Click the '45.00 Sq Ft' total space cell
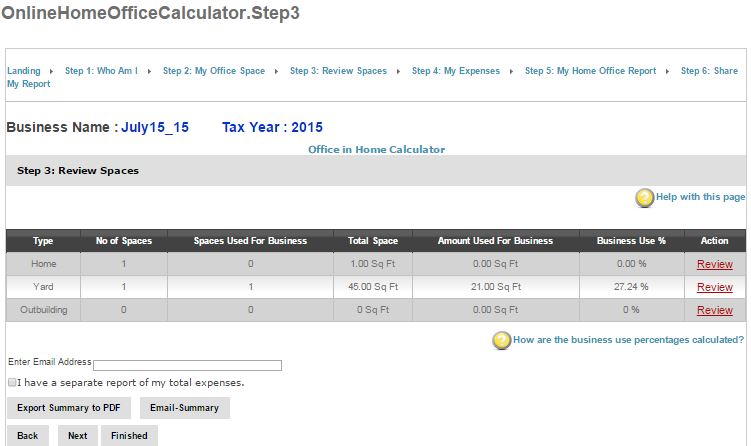 click(x=373, y=287)
